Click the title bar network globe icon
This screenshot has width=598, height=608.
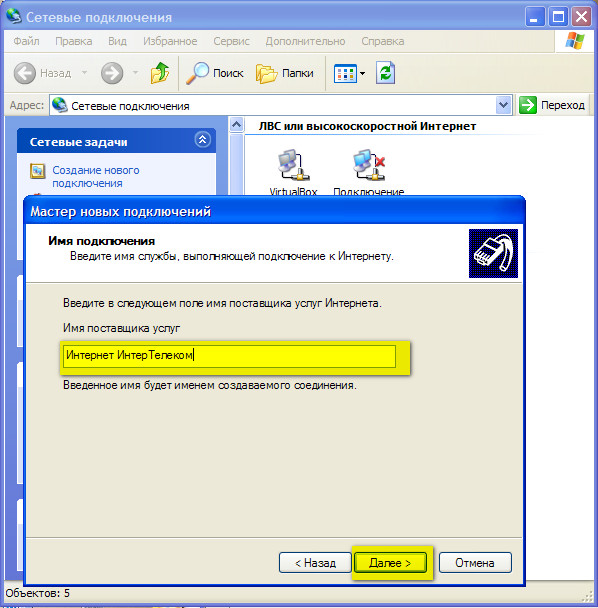[x=14, y=16]
